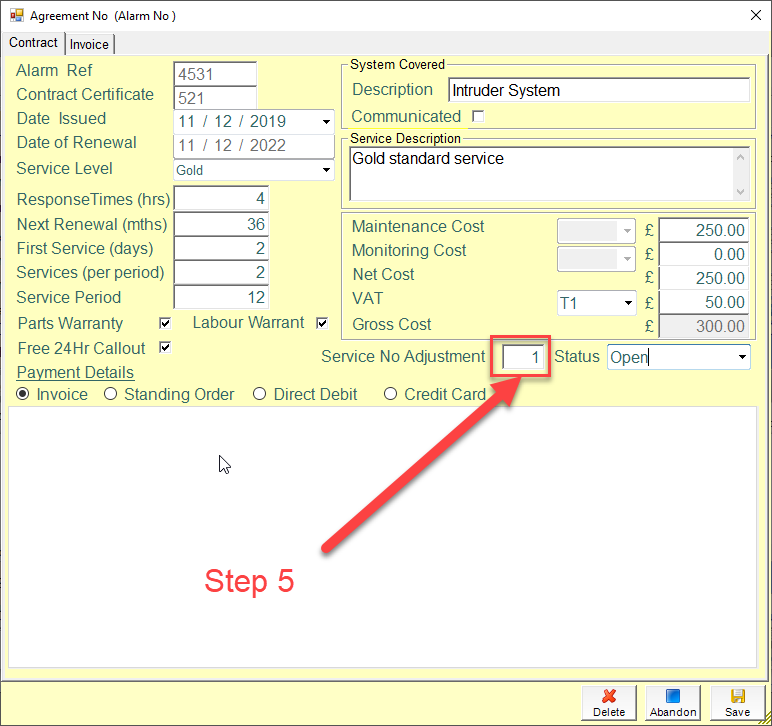The height and width of the screenshot is (726, 772).
Task: Click the Monitoring Cost amount field
Action: (x=704, y=254)
